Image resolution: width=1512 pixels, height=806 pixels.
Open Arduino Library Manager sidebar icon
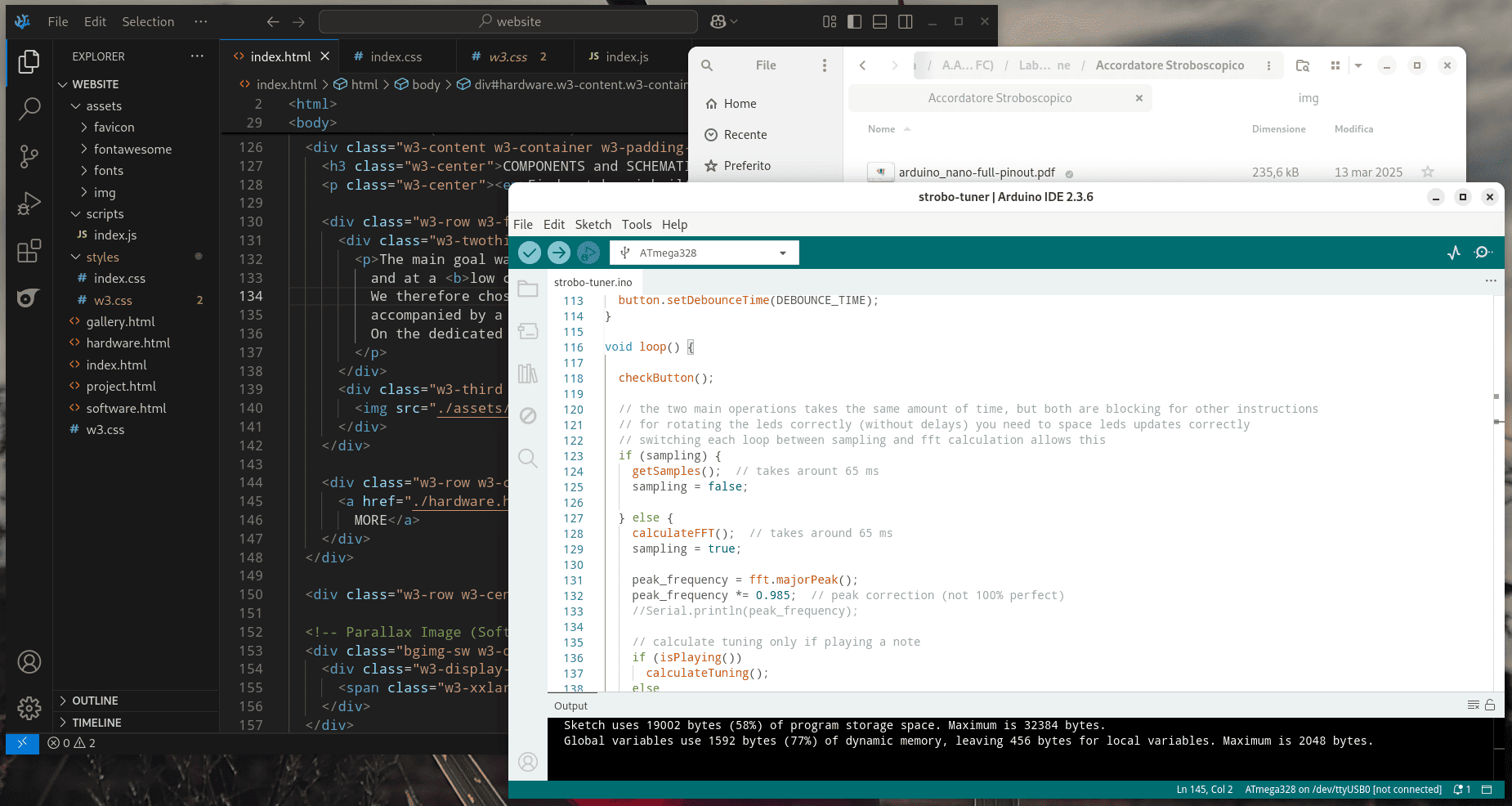pos(528,374)
